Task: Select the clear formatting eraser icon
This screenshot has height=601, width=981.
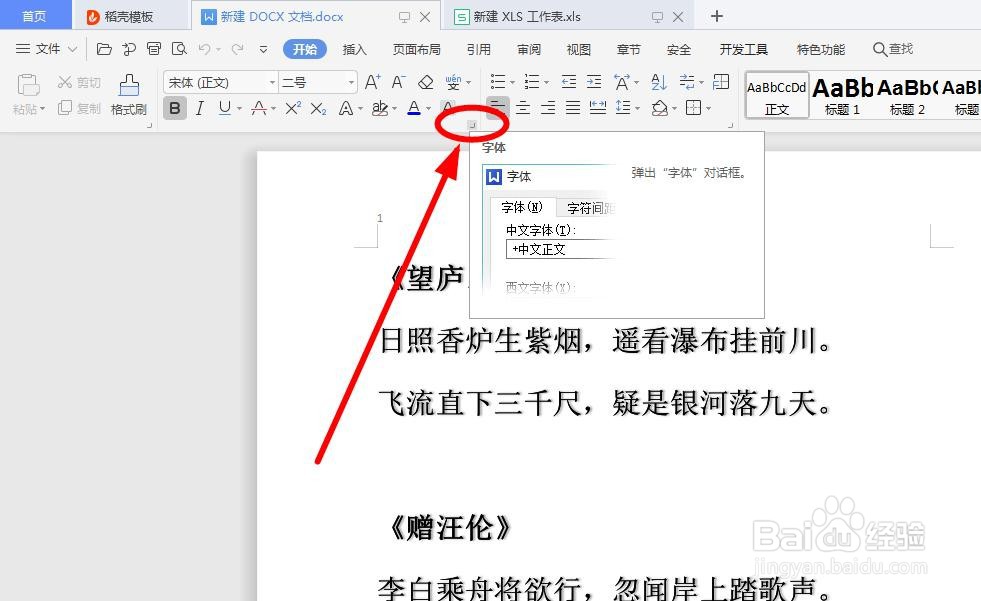Action: 425,80
